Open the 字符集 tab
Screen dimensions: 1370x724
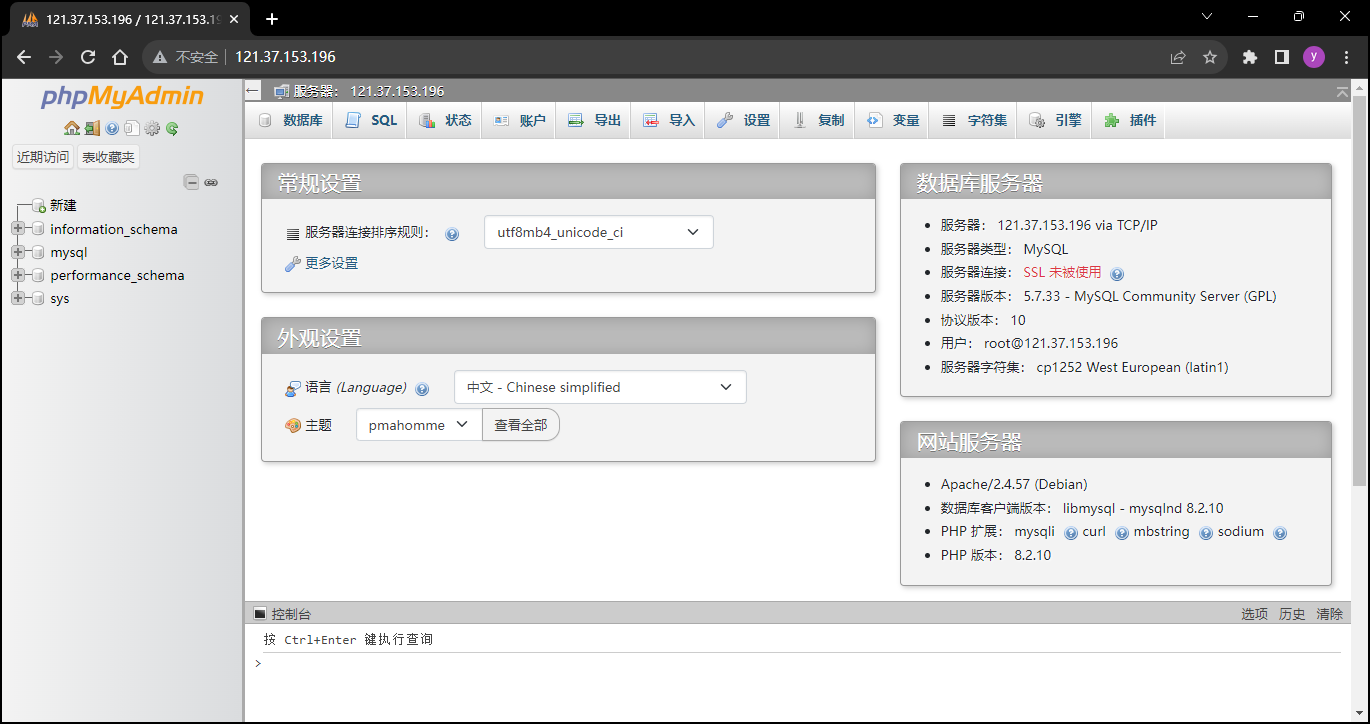pyautogui.click(x=975, y=120)
